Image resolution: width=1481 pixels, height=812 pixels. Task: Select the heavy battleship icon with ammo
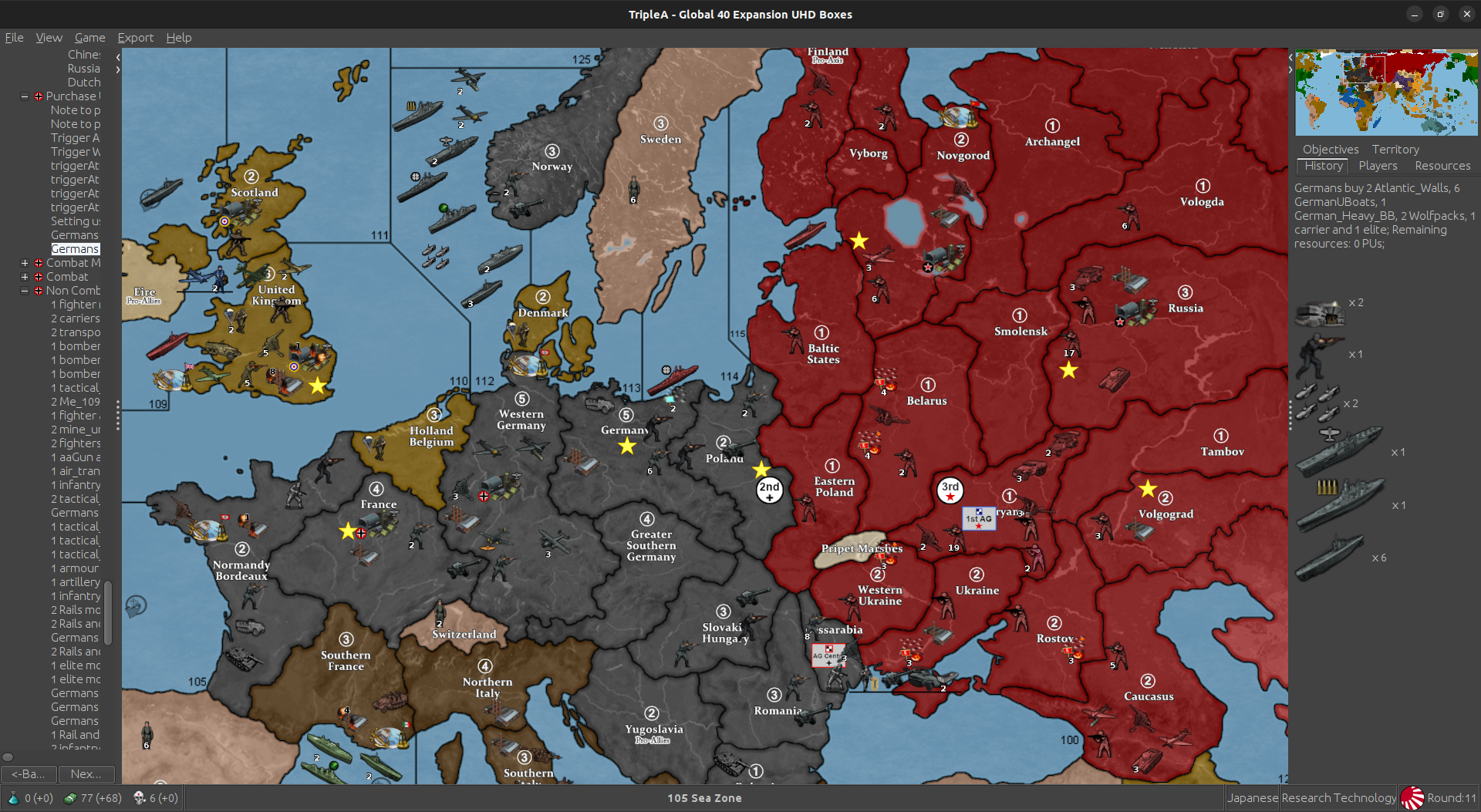(1341, 505)
